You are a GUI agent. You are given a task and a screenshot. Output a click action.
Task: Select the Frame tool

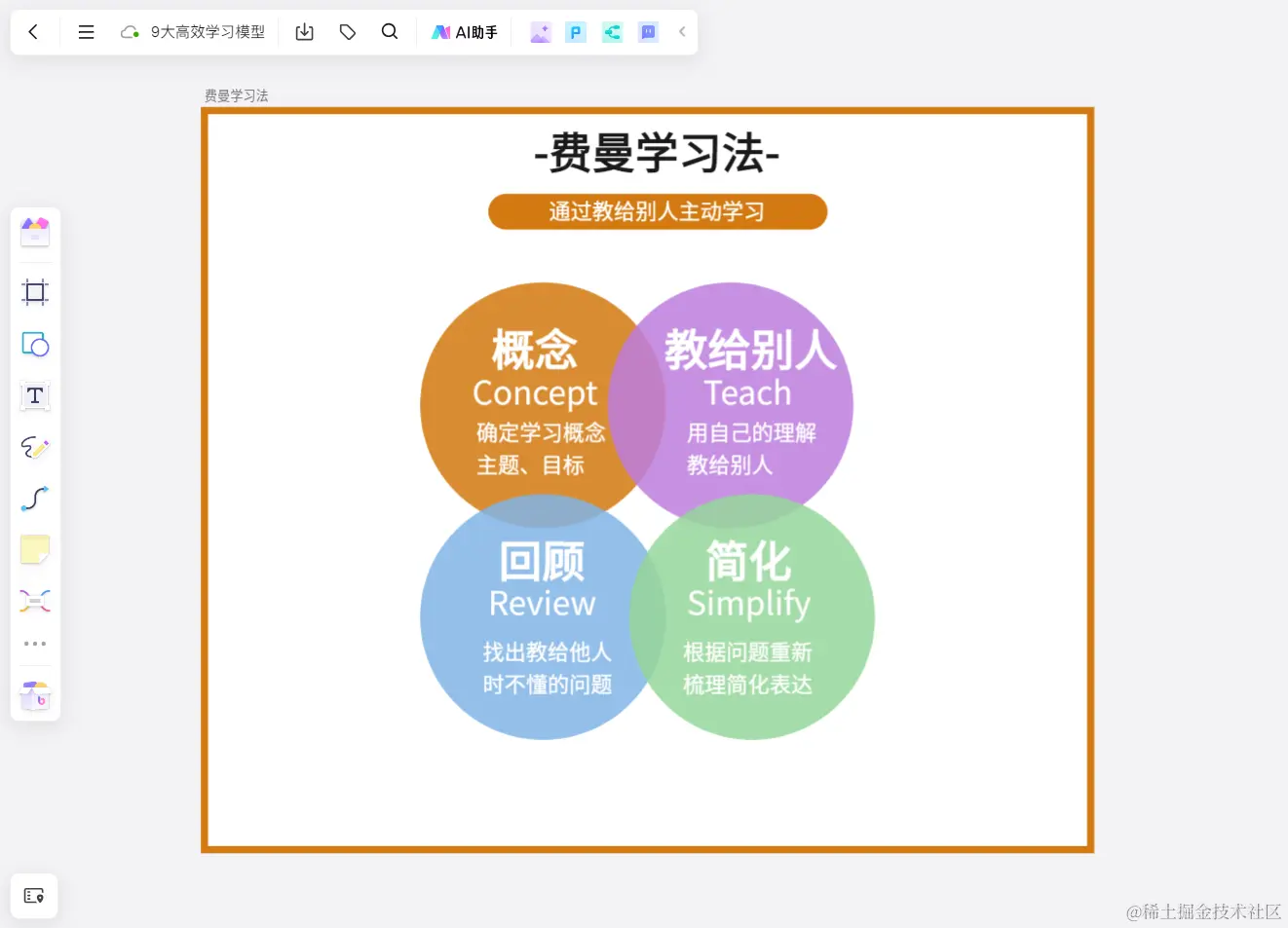pos(35,292)
